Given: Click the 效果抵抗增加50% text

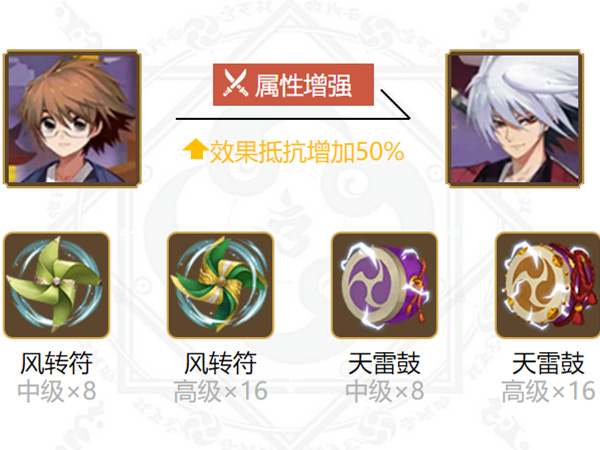Looking at the screenshot, I should coord(307,152).
